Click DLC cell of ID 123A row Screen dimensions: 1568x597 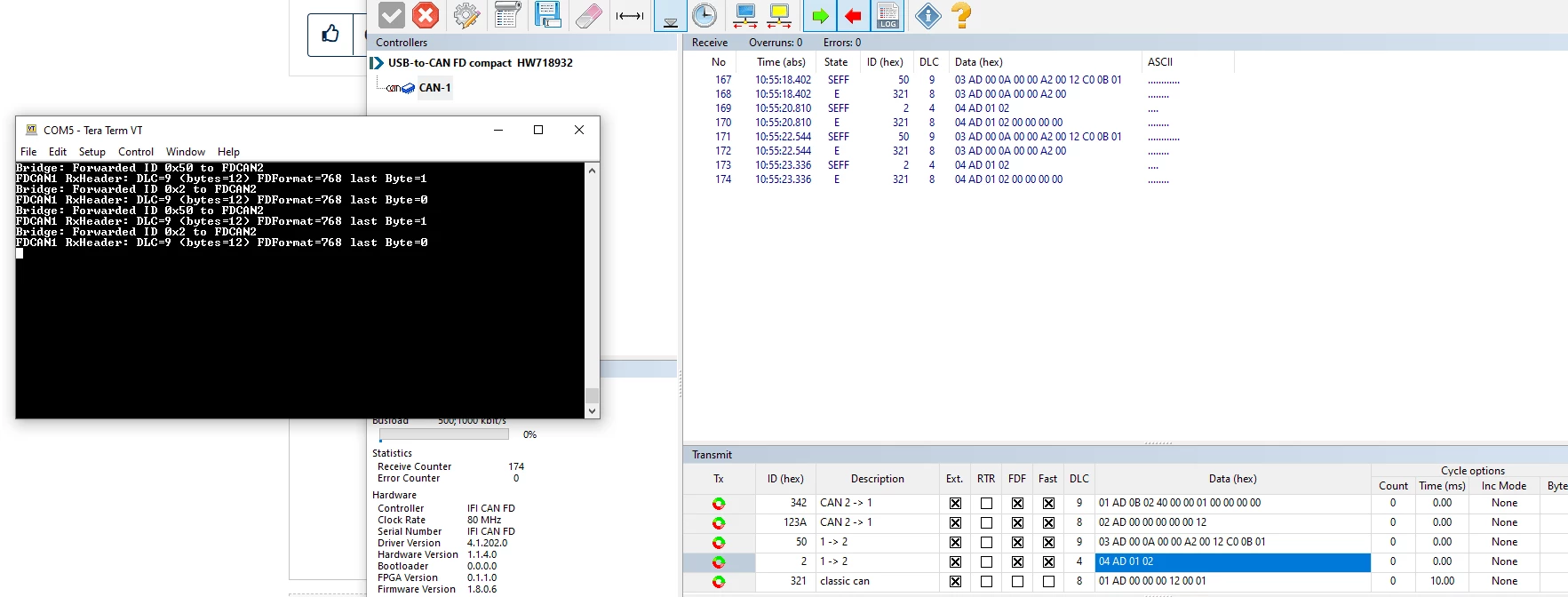(1079, 522)
